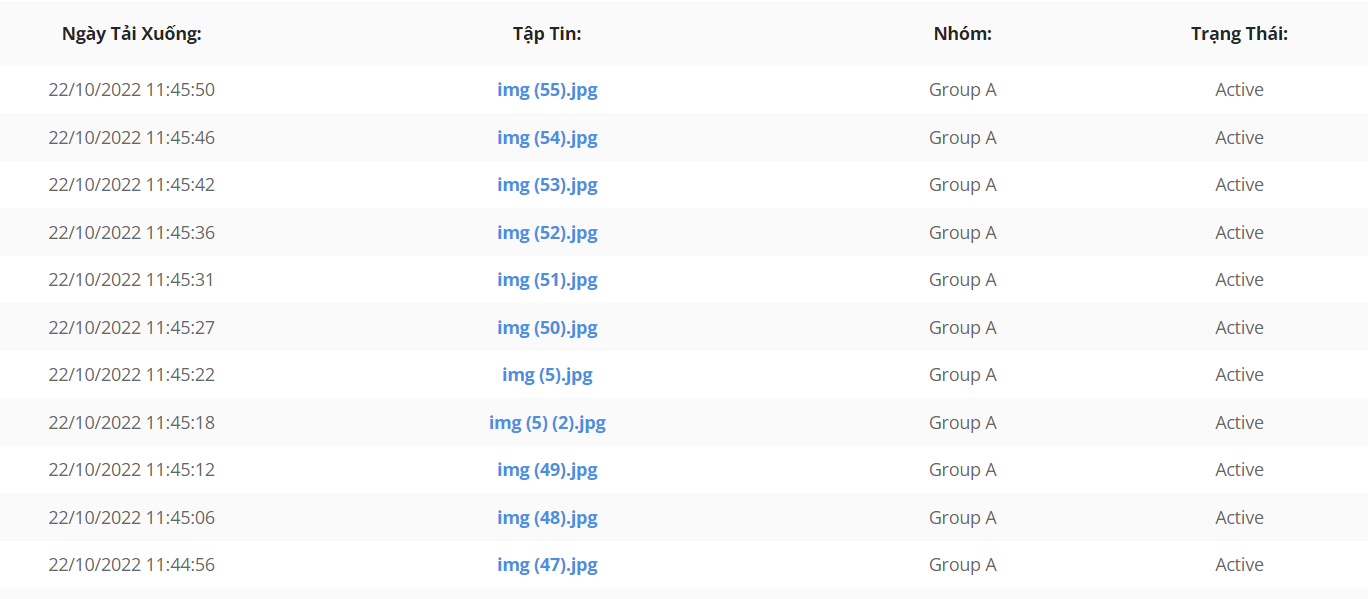
Task: Open file link img (50).jpg
Action: coord(547,328)
